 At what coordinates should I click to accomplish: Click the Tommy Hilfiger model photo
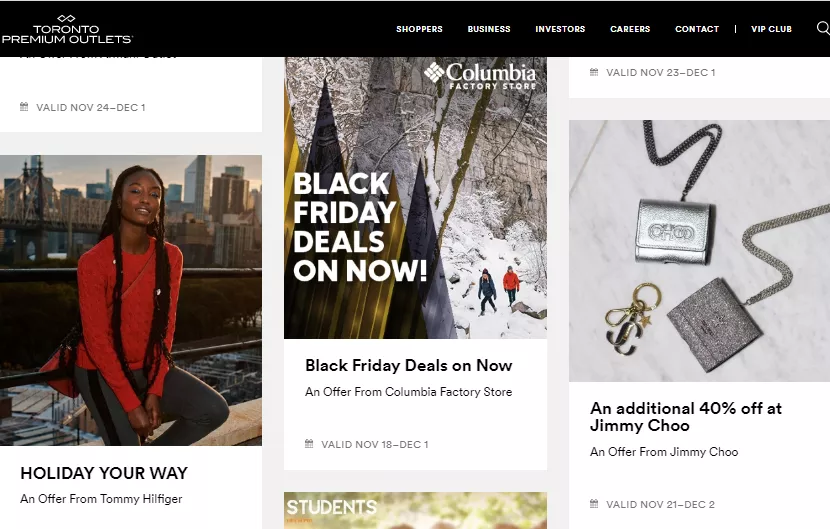coord(131,300)
